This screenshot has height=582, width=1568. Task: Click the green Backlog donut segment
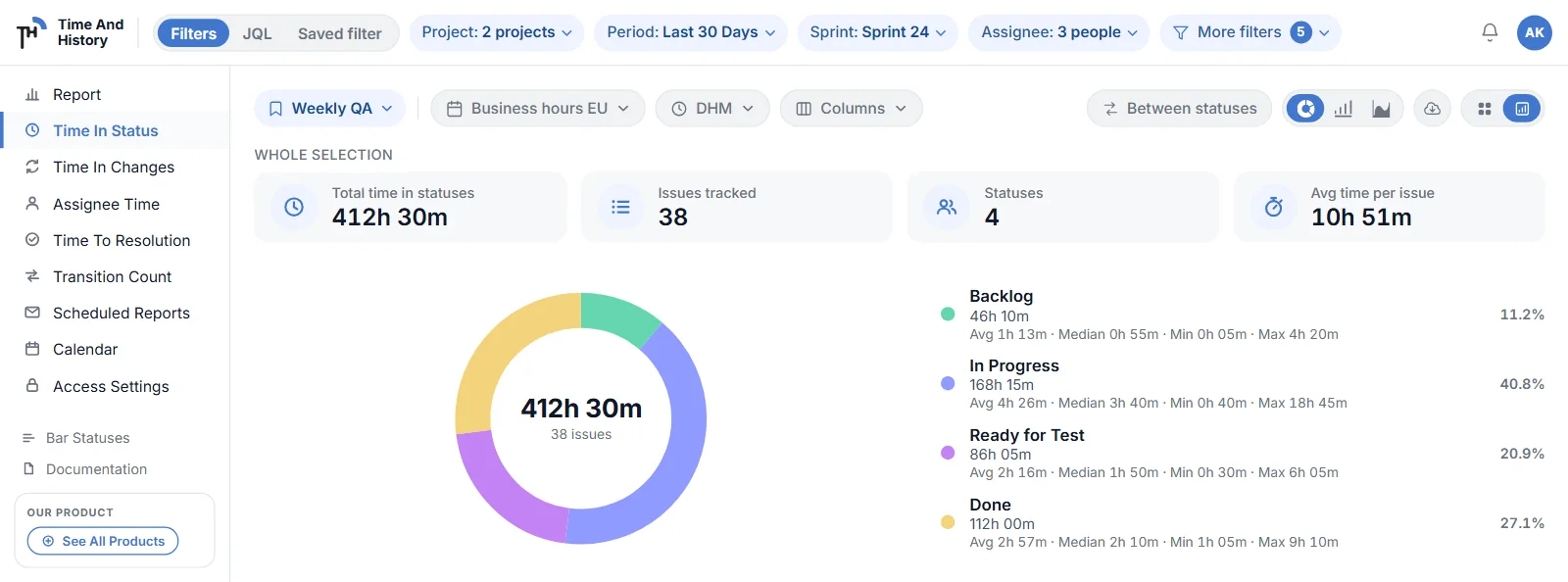coord(617,315)
